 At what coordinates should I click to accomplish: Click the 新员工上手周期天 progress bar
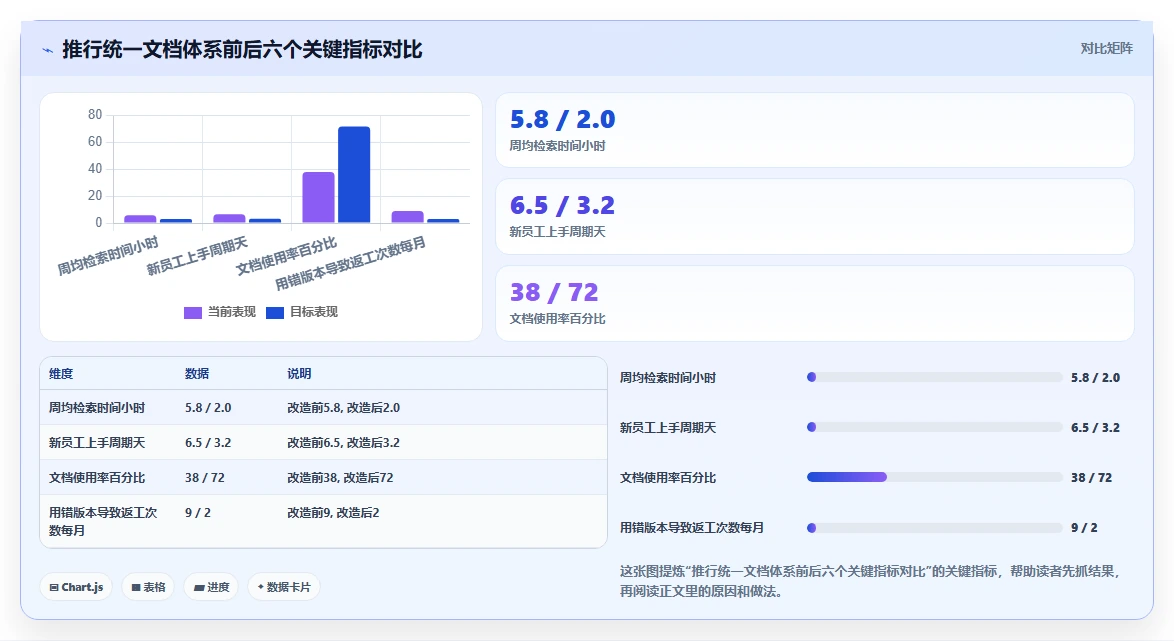[x=934, y=428]
